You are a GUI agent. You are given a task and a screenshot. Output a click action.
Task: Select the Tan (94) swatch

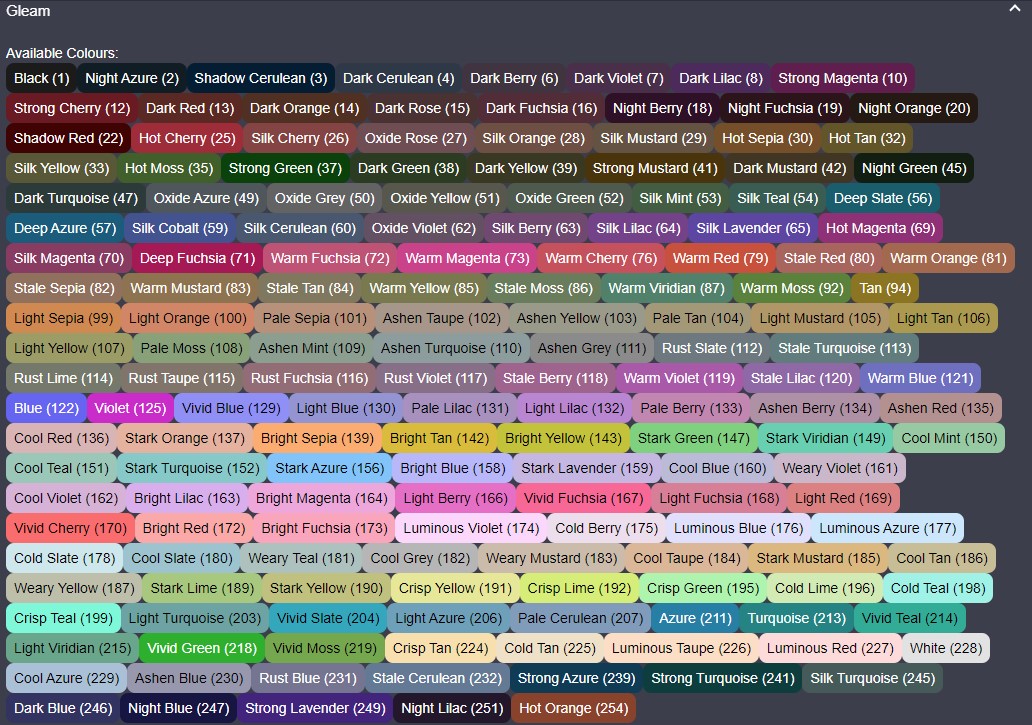coord(885,288)
